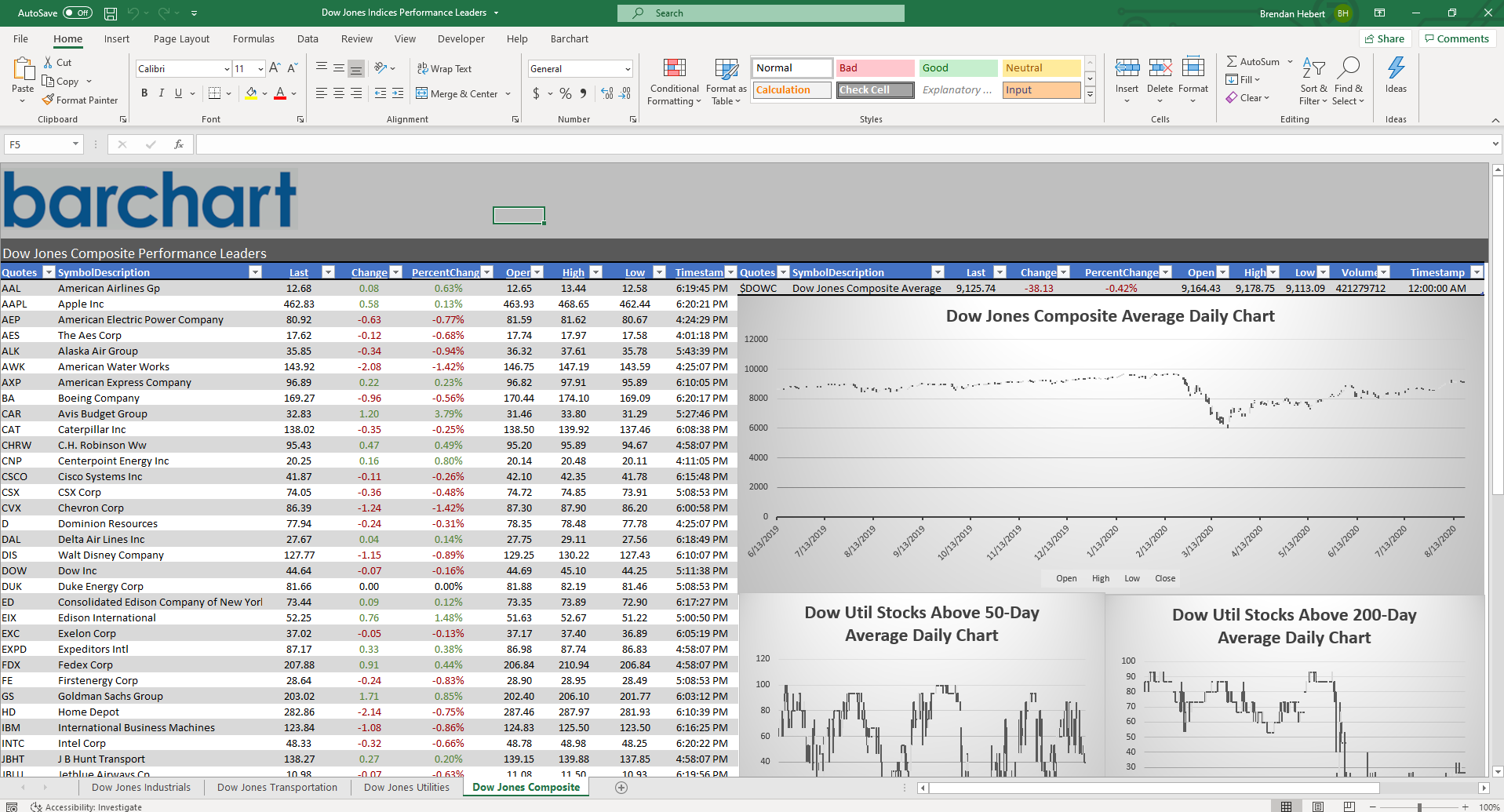Click Comma Style icon
The height and width of the screenshot is (812, 1504).
[x=583, y=93]
